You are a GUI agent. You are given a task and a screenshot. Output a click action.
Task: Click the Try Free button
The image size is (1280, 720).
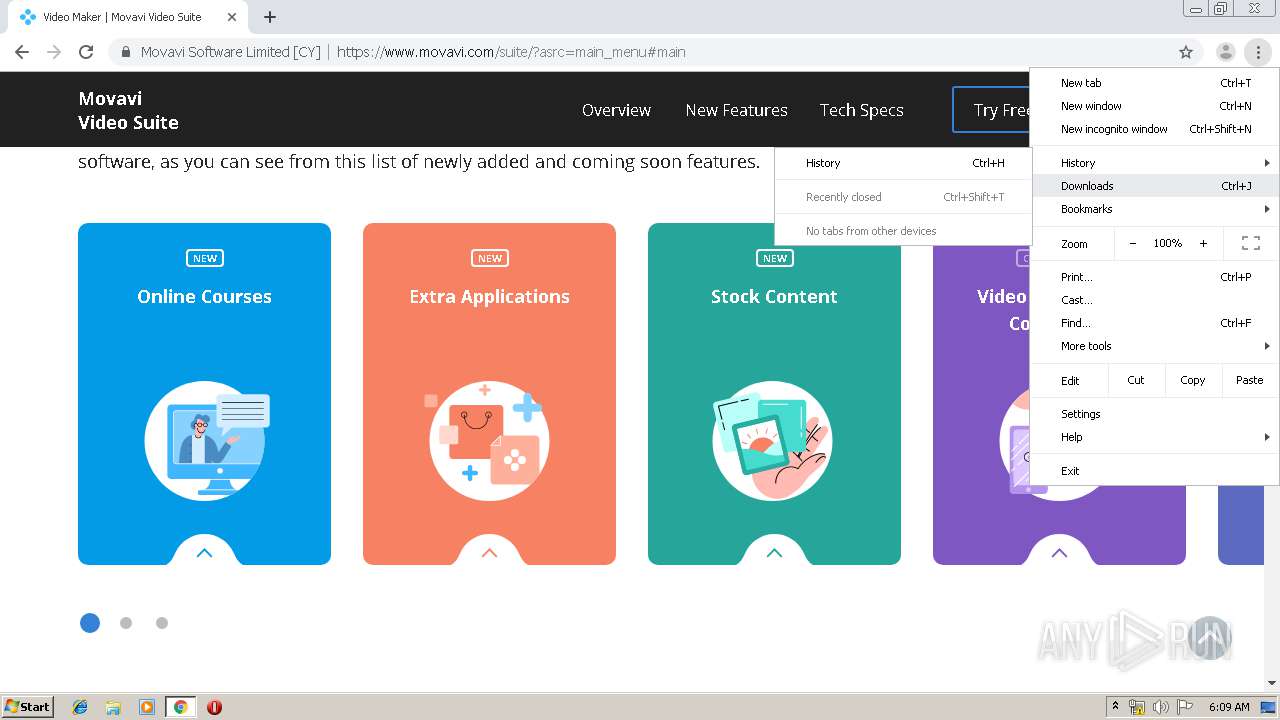point(992,110)
